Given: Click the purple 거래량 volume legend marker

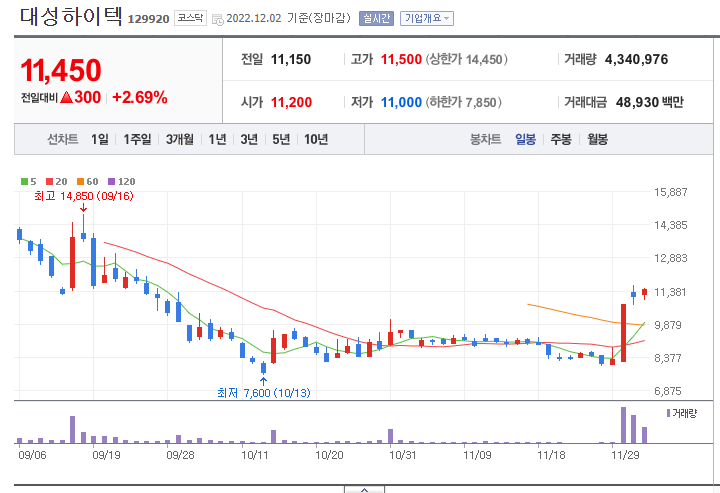Looking at the screenshot, I should (668, 413).
